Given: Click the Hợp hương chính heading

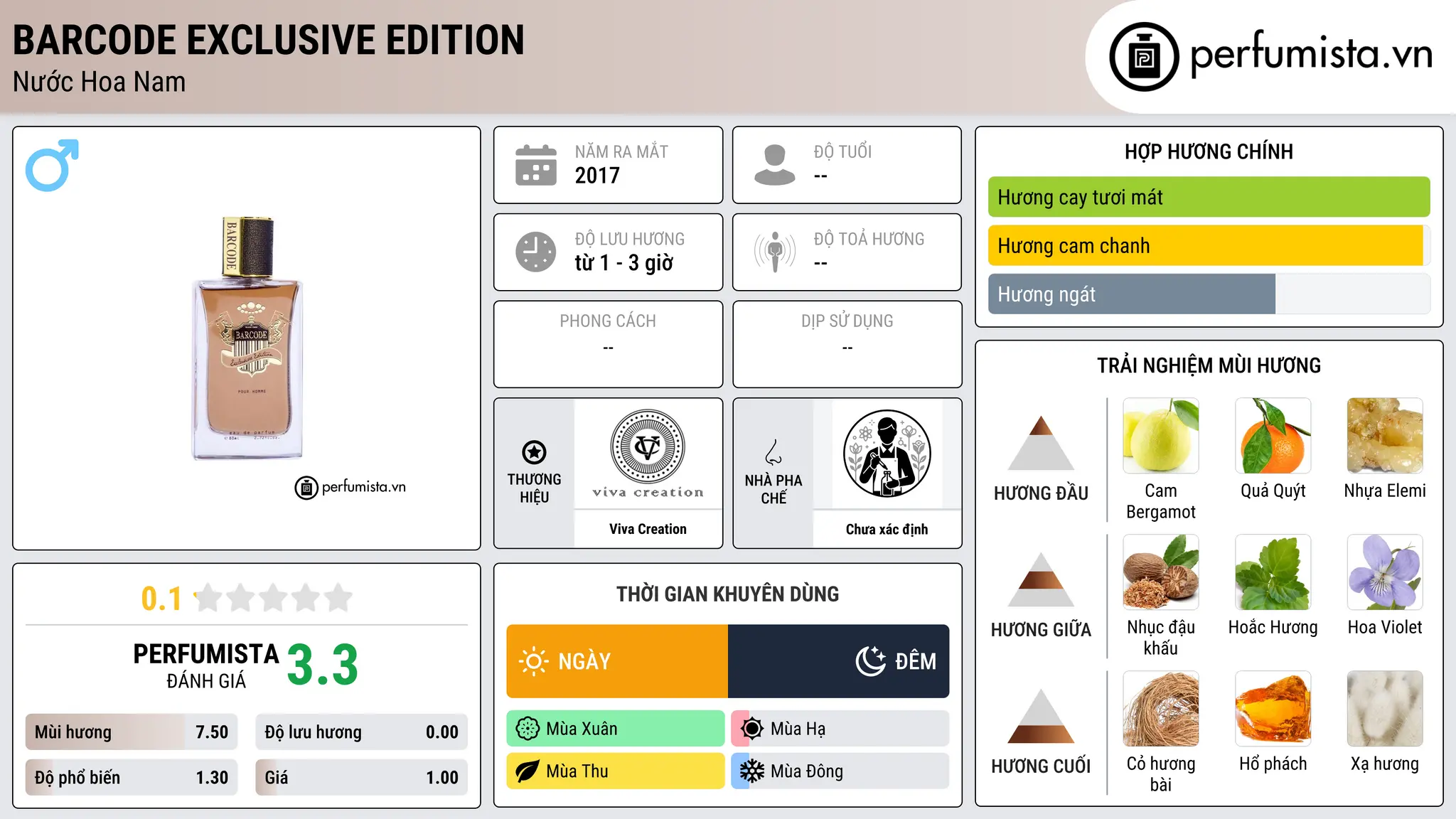Looking at the screenshot, I should (x=1209, y=151).
